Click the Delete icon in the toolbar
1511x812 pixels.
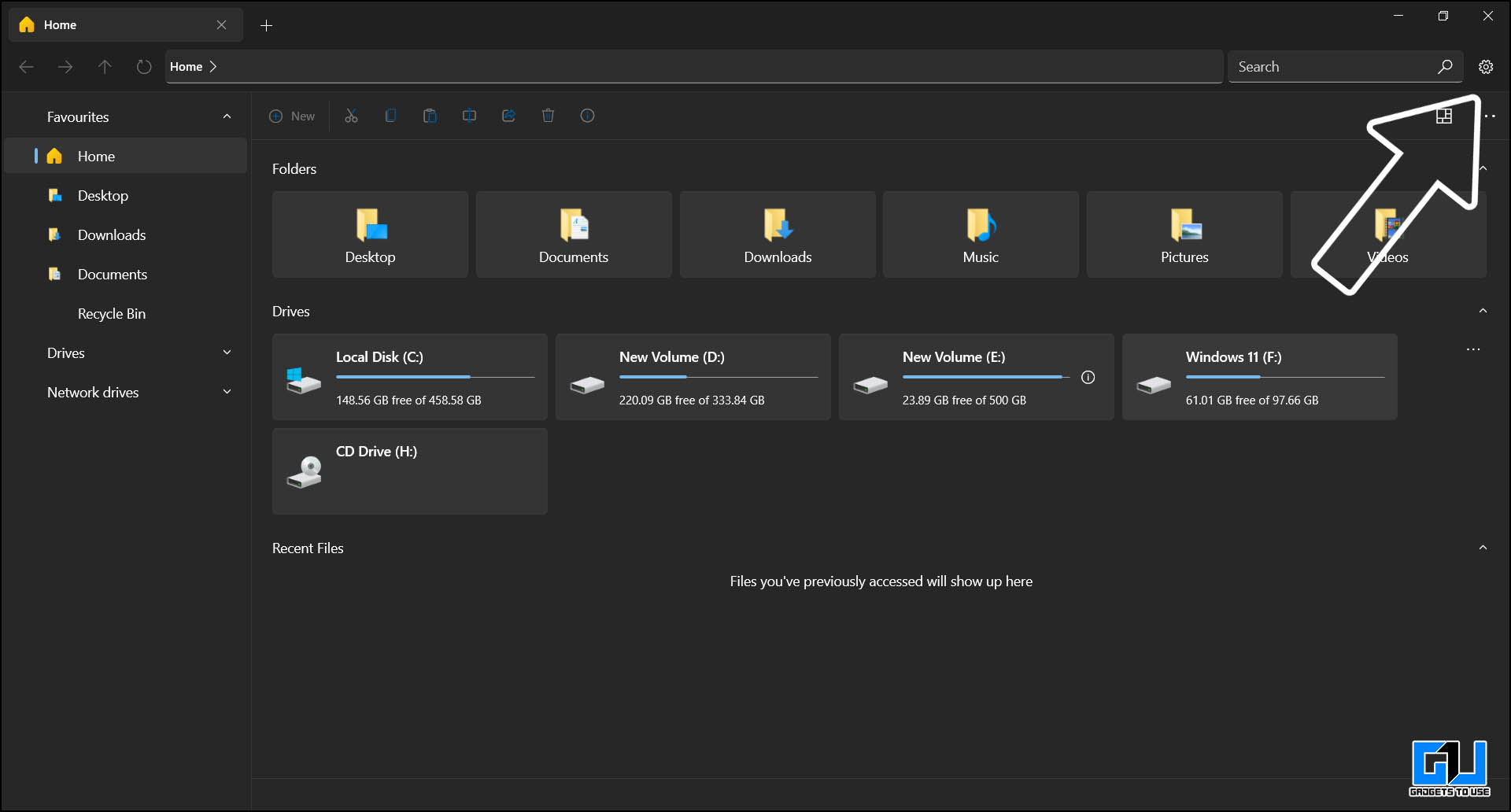pos(549,116)
